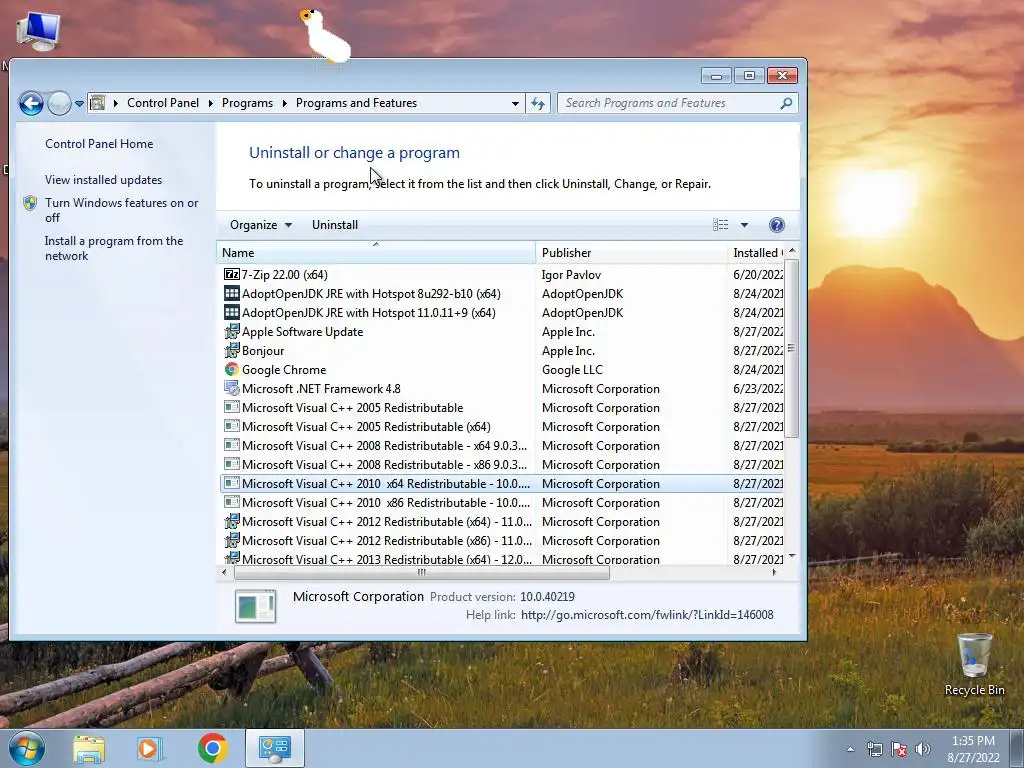Image resolution: width=1024 pixels, height=768 pixels.
Task: Select the Google Chrome list icon
Action: tap(231, 369)
